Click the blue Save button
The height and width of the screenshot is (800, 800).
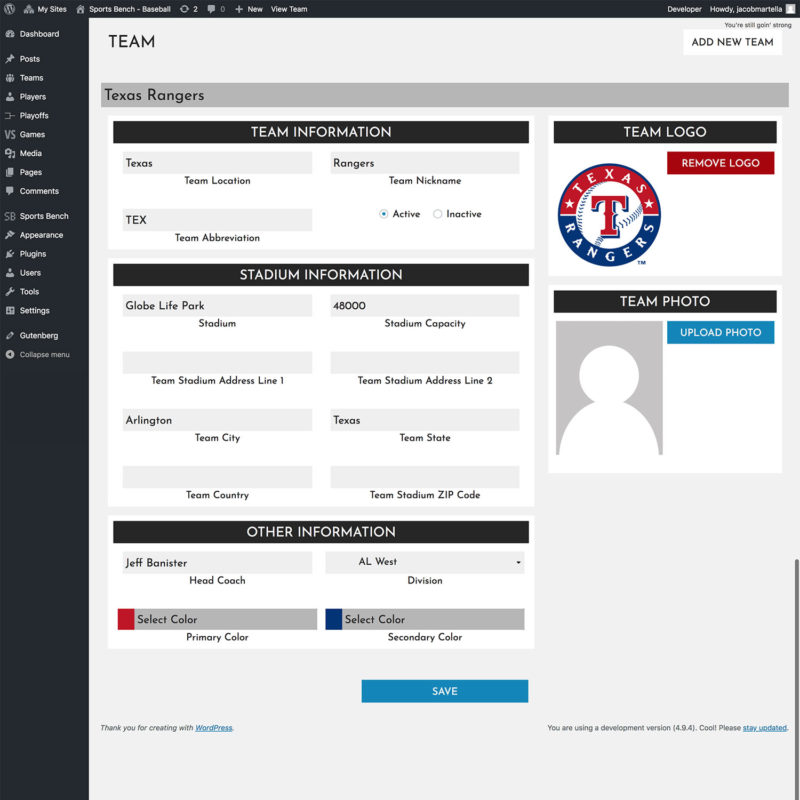point(444,691)
